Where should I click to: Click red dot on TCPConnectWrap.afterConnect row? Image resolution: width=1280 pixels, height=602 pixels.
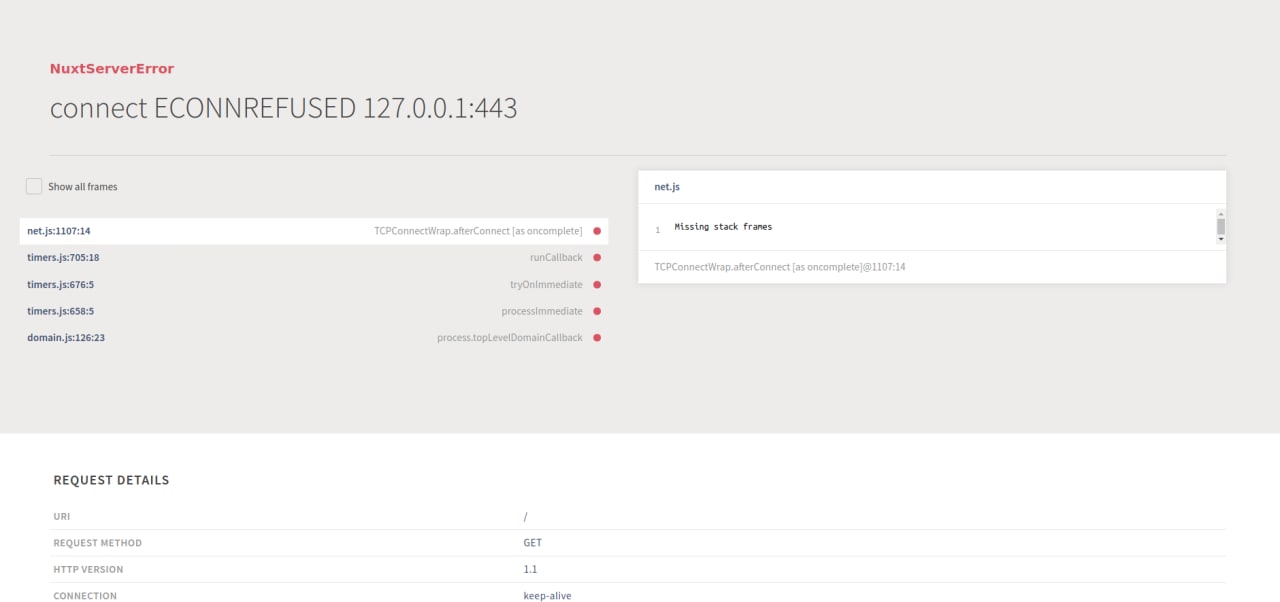(597, 231)
